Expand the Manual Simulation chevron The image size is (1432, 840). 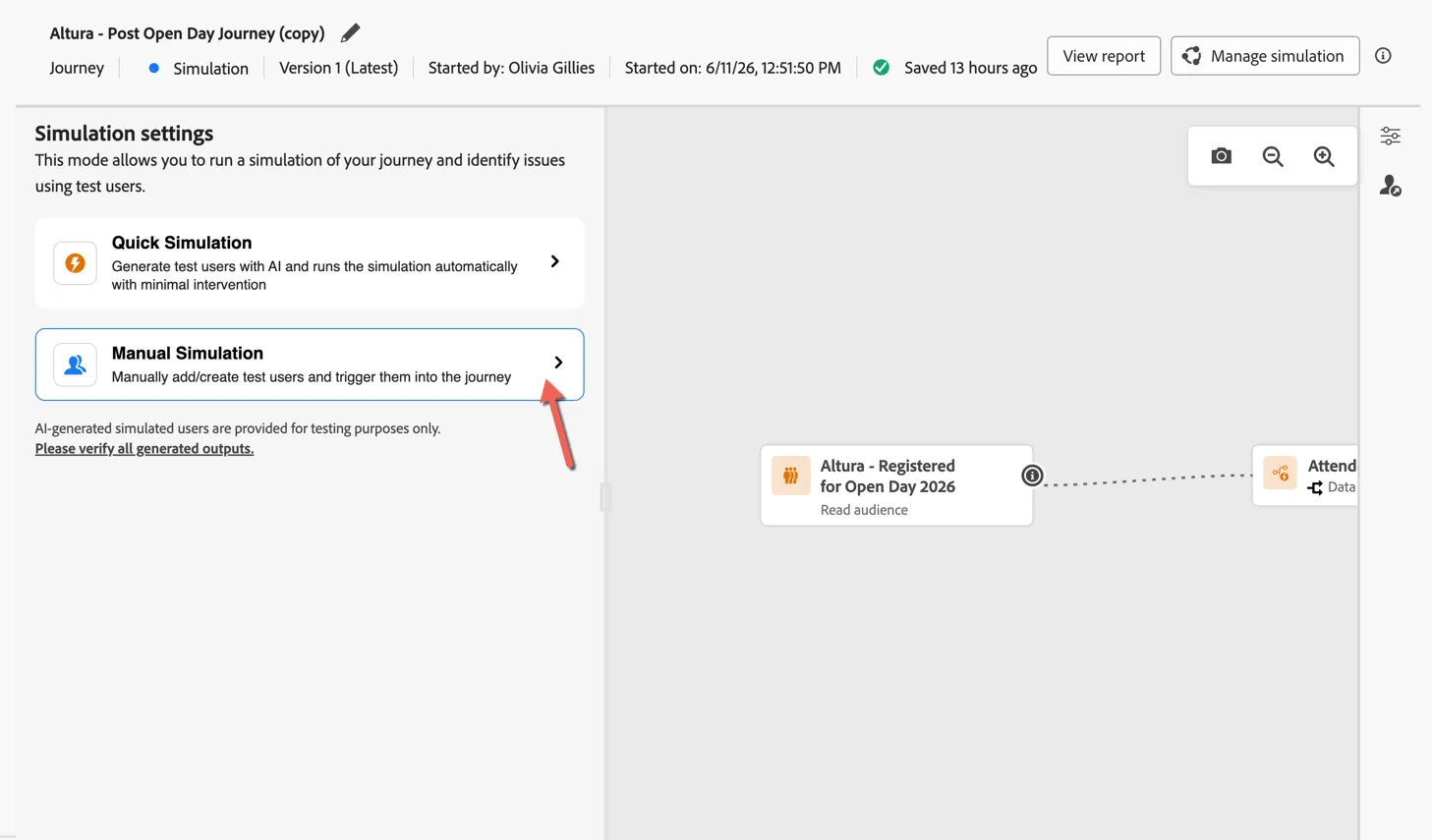[558, 363]
